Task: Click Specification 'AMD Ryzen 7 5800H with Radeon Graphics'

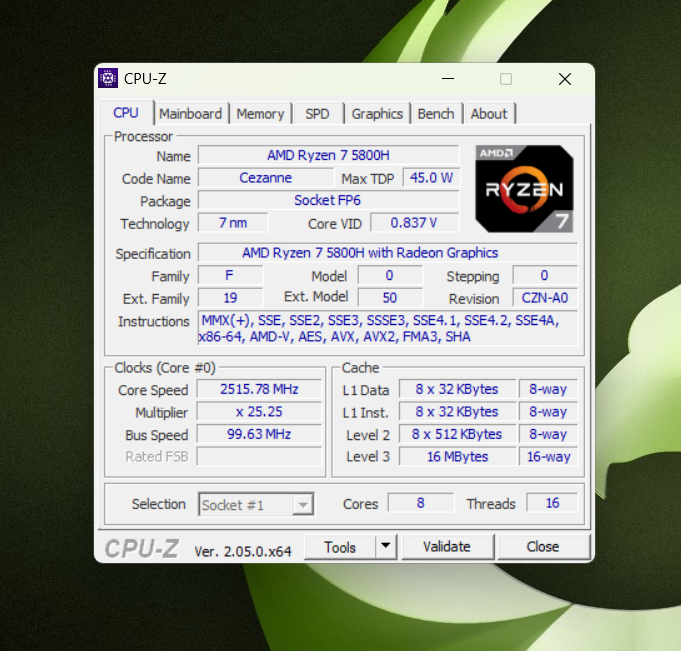Action: coord(388,253)
